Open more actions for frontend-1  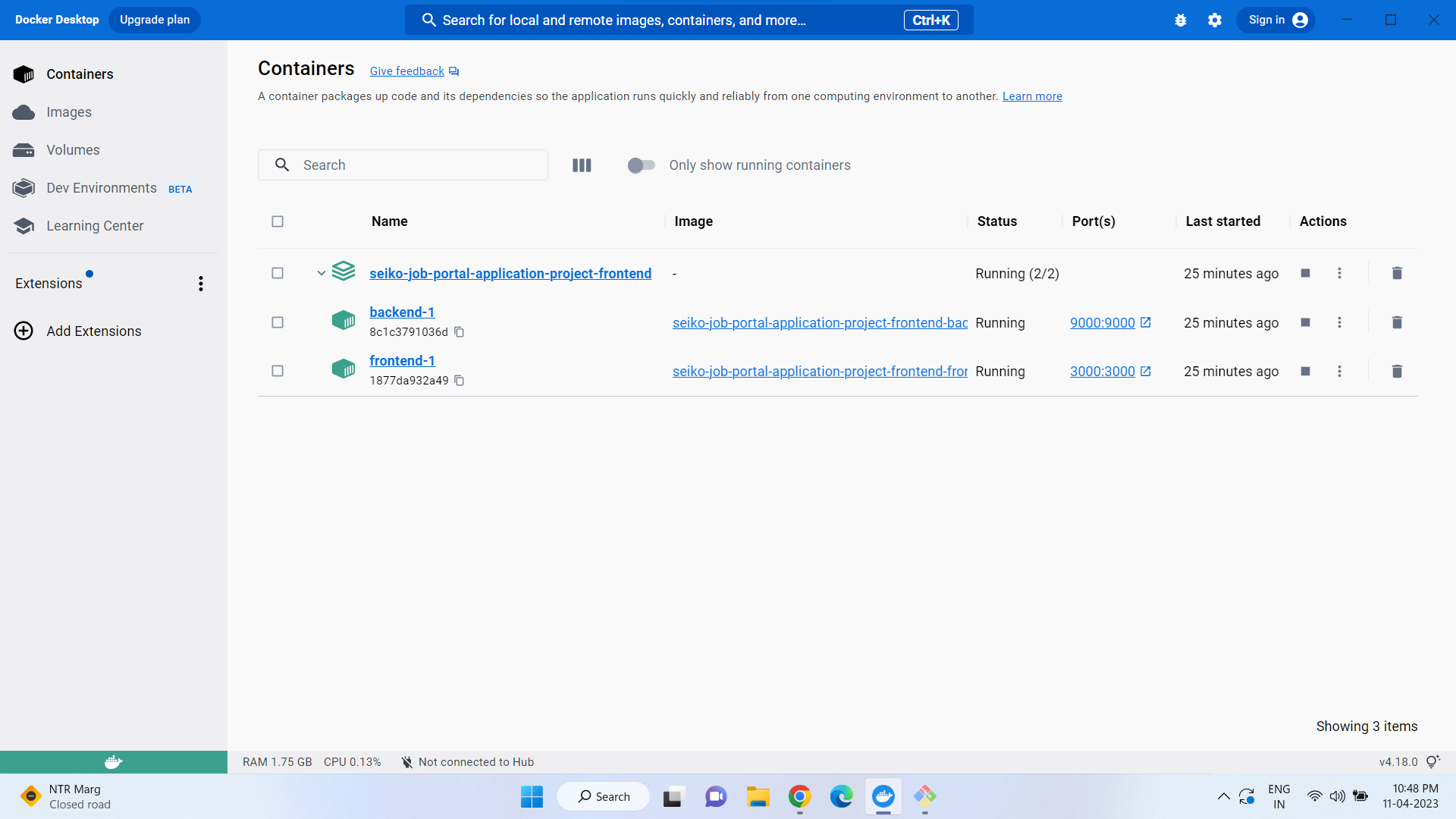(1339, 371)
